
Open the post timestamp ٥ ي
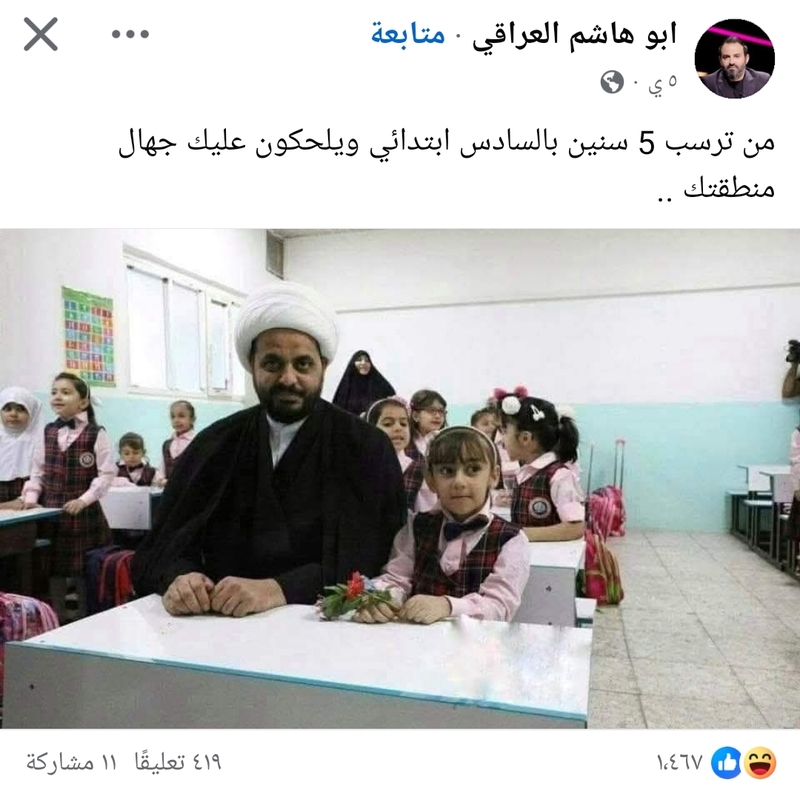click(663, 83)
